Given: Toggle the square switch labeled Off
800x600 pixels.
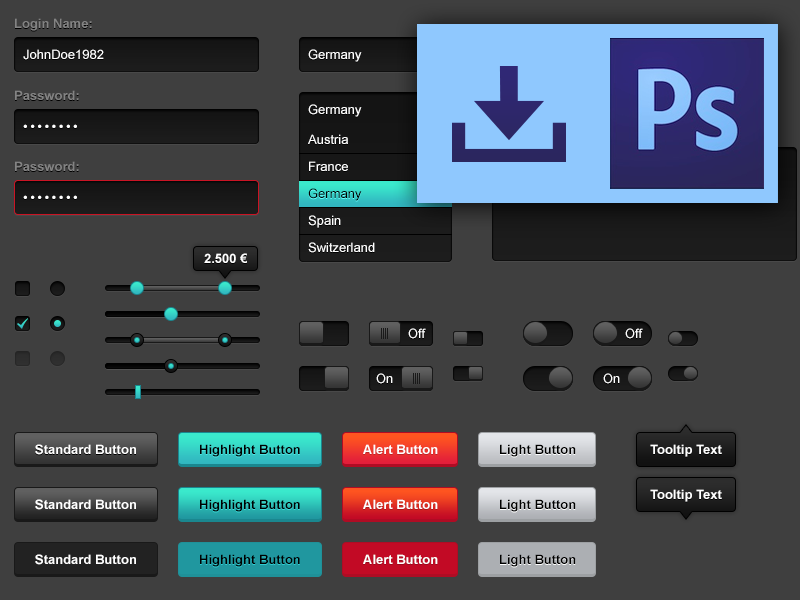Looking at the screenshot, I should click(401, 334).
